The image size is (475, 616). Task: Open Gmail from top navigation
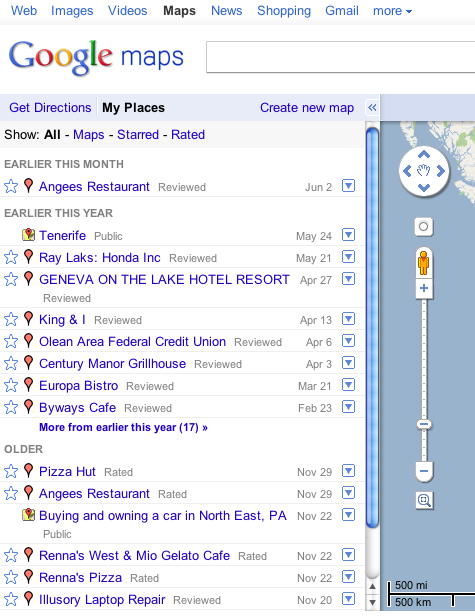(x=342, y=11)
